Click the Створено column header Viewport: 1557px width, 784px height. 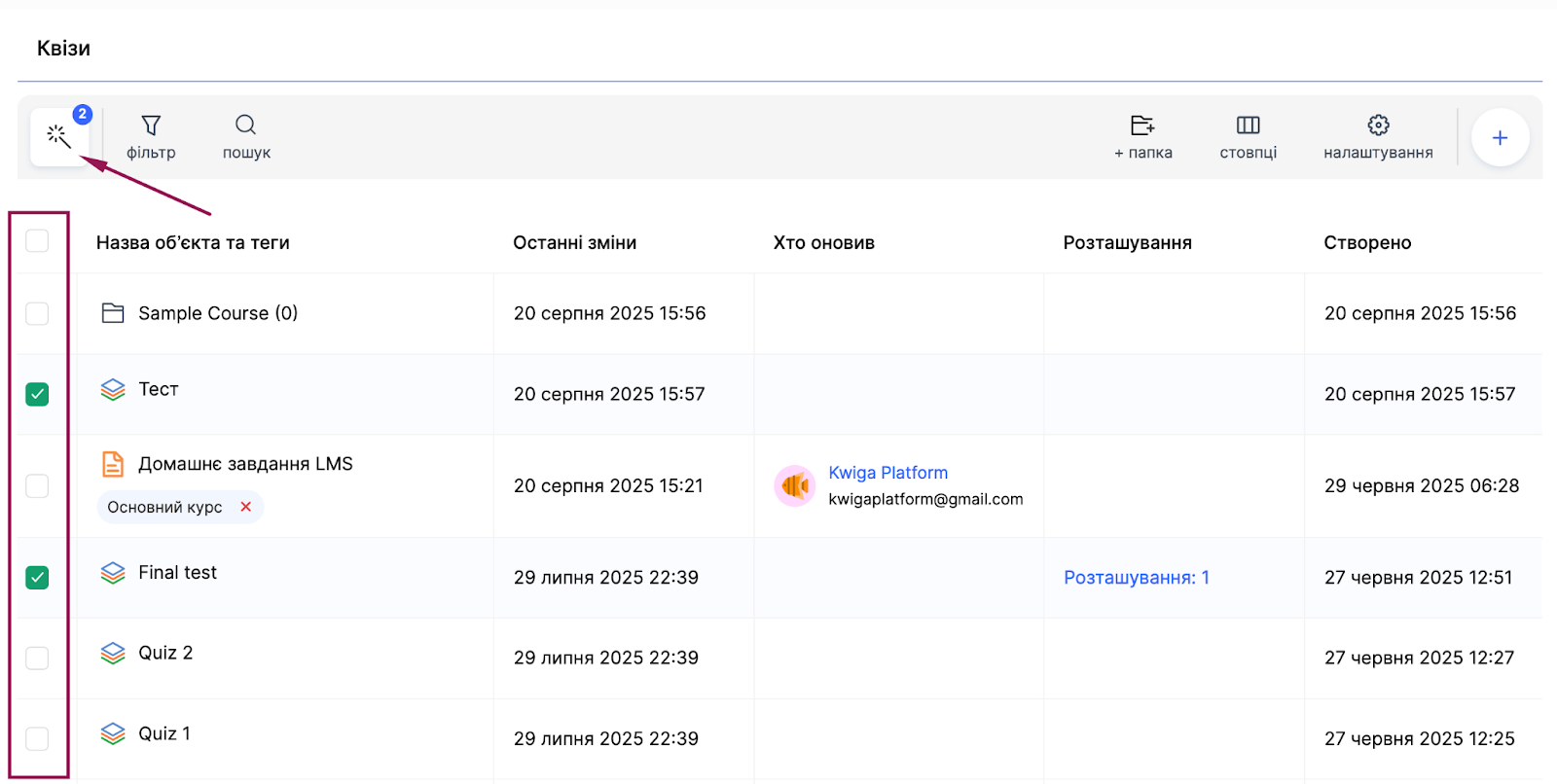(x=1366, y=243)
